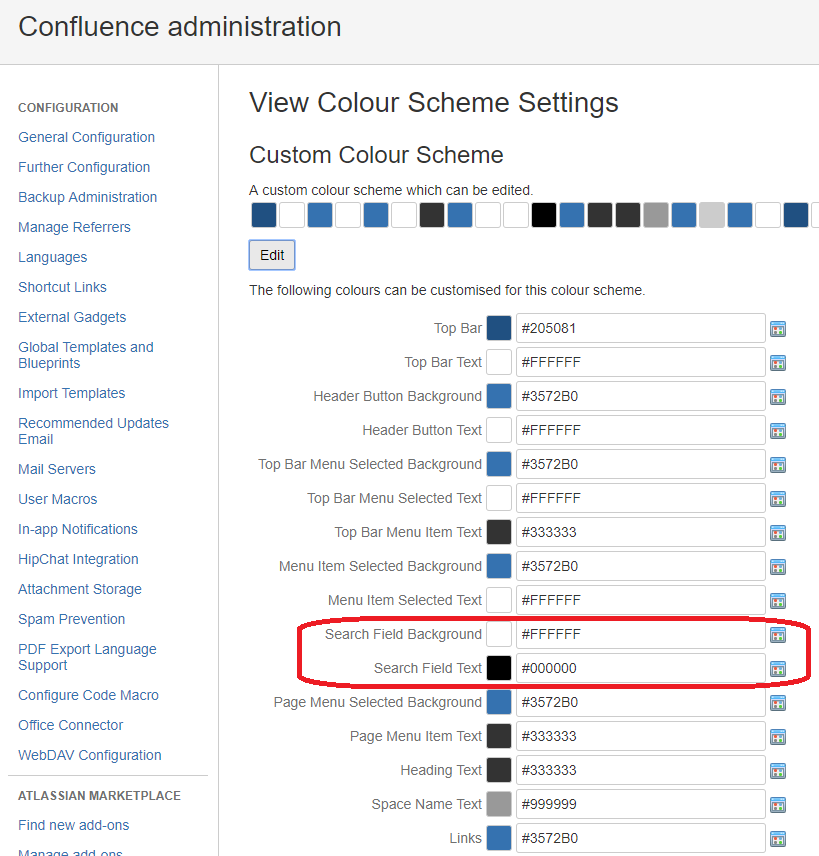Open the colour picker for Page Menu Item Text

click(778, 736)
